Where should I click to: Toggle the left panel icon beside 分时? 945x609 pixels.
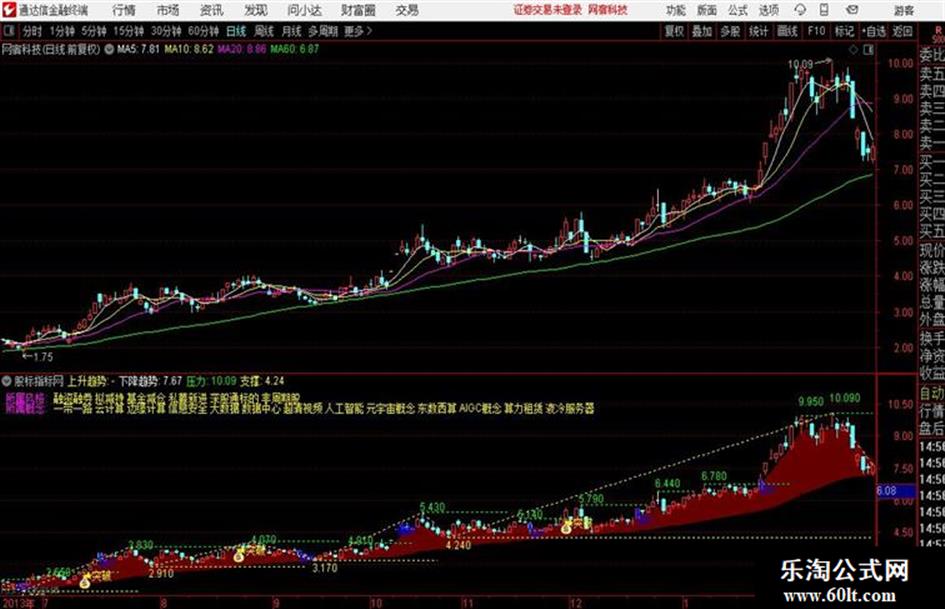click(x=9, y=31)
